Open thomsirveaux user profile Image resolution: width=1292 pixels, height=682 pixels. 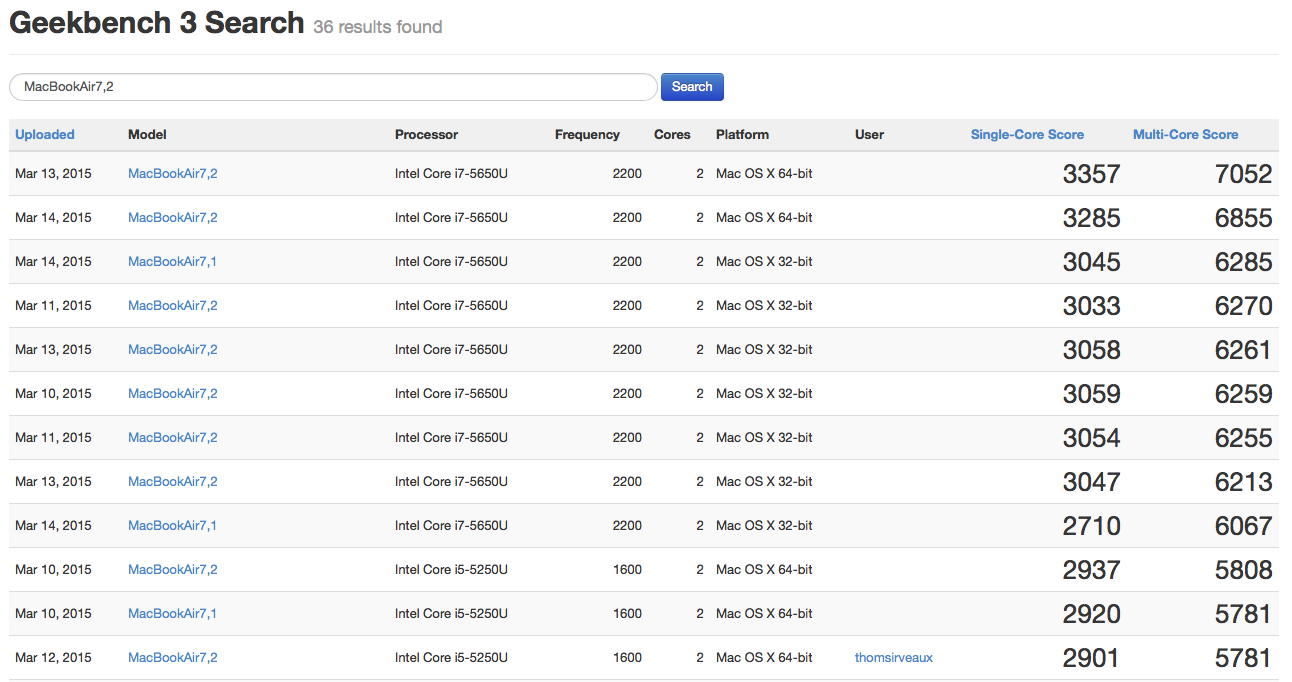coord(894,657)
